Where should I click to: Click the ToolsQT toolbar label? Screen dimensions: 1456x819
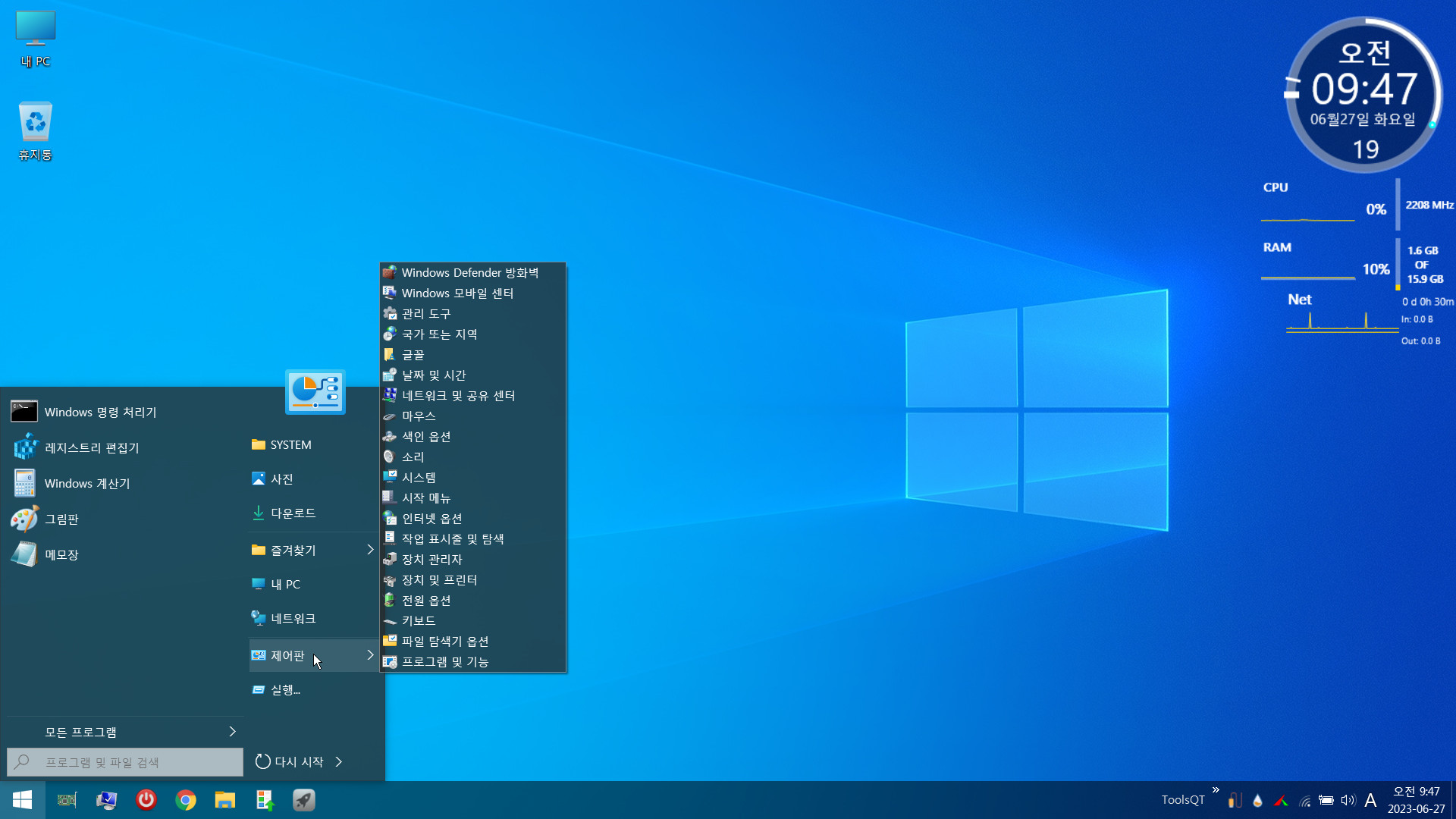click(x=1183, y=800)
